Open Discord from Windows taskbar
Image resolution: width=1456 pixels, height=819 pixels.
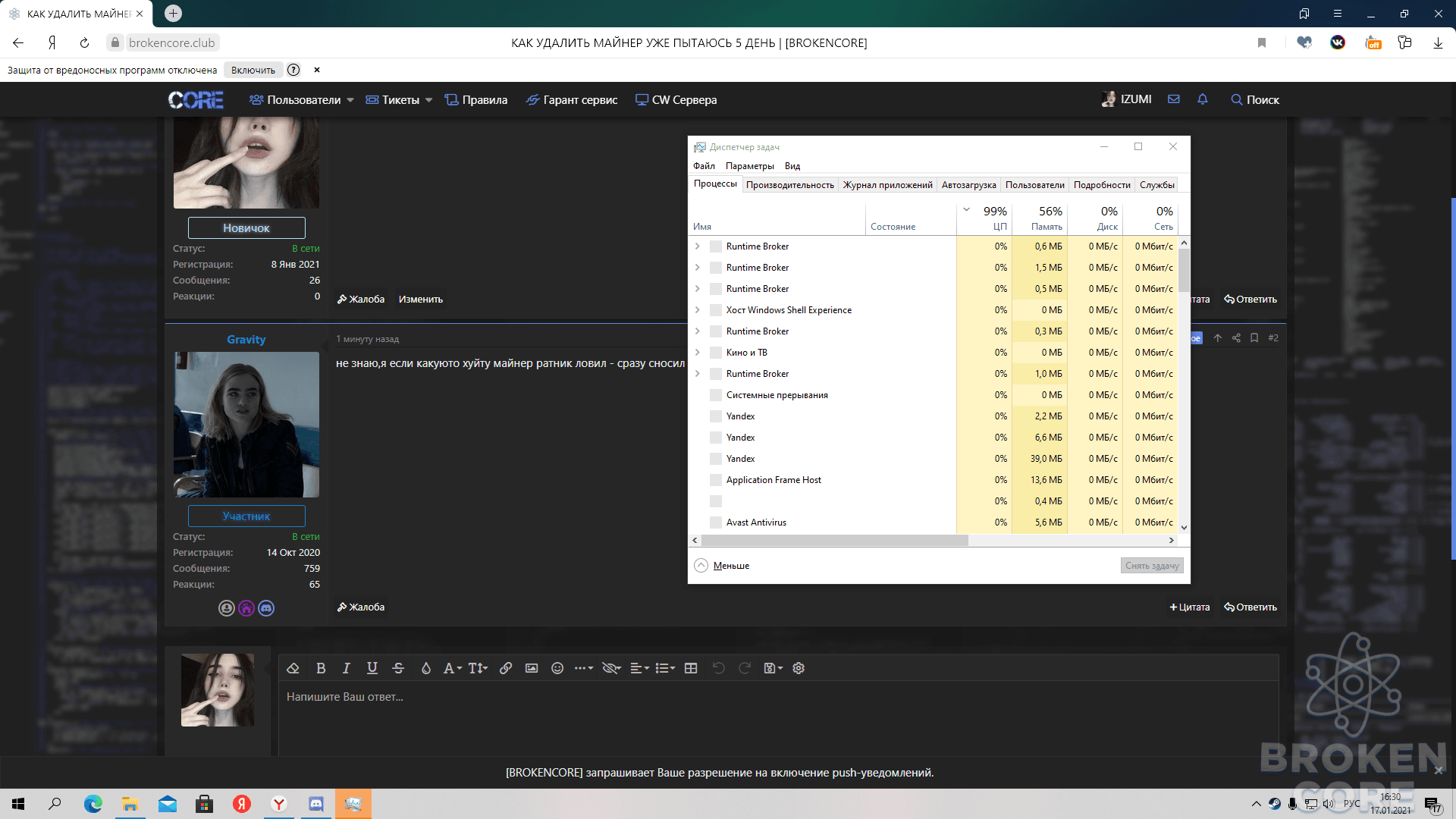pos(316,804)
